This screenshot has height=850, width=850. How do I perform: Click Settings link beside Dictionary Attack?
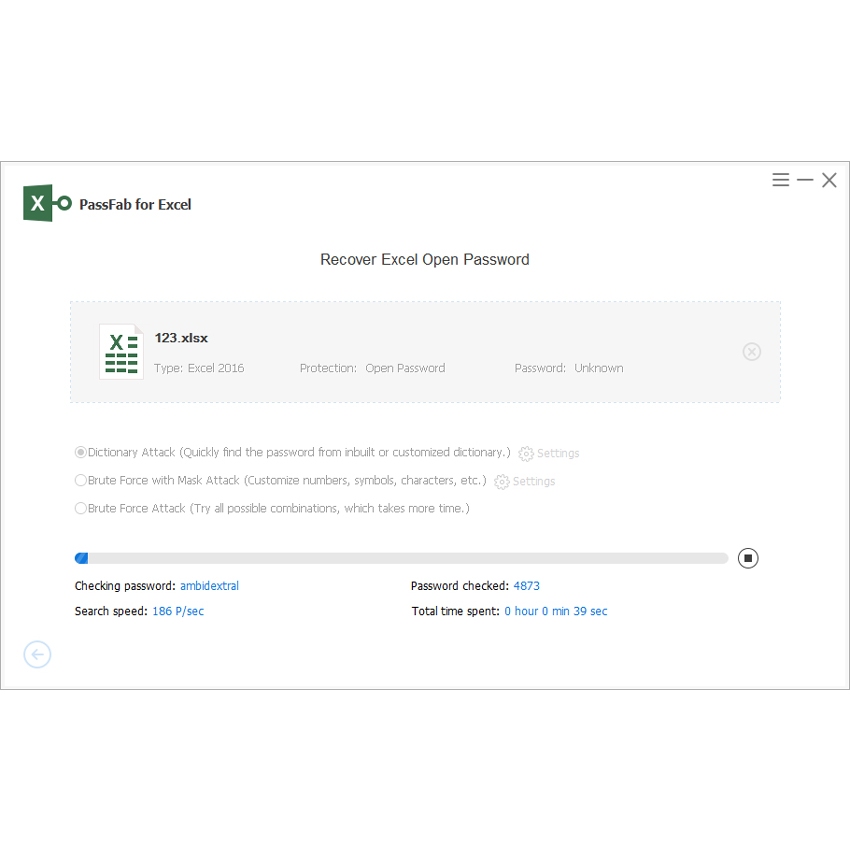(x=558, y=453)
